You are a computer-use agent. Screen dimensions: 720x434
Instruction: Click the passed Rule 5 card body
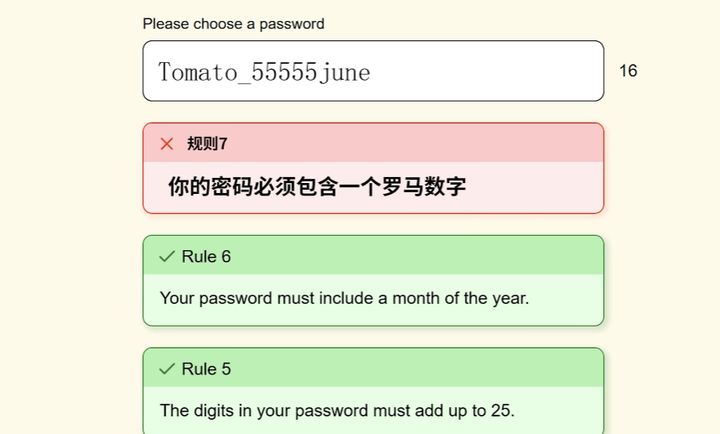click(373, 410)
